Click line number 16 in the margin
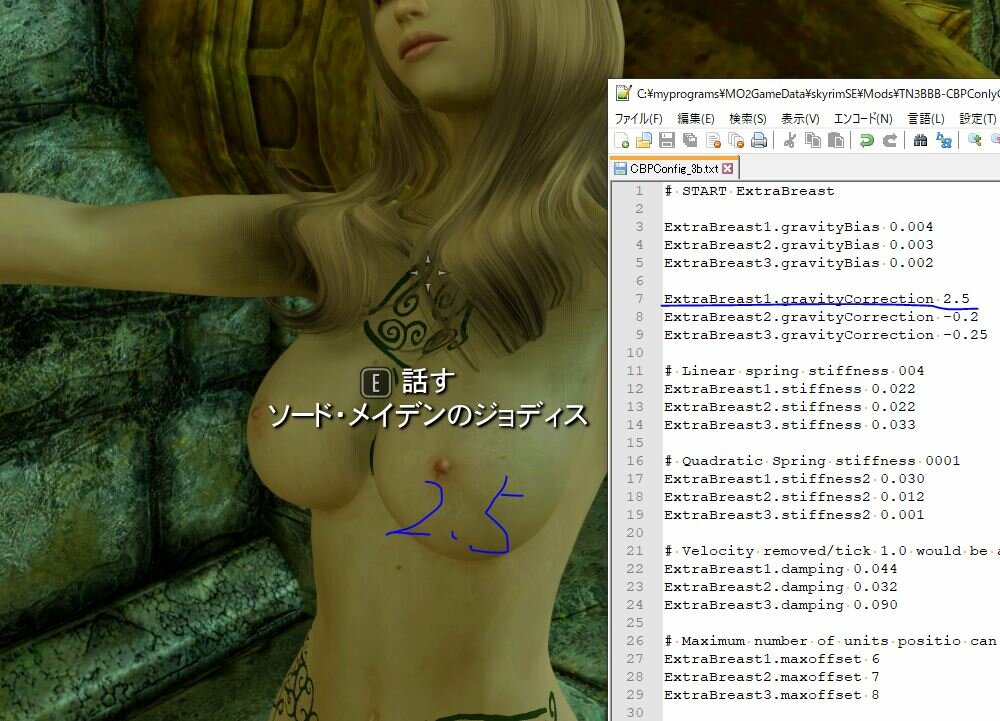The height and width of the screenshot is (721, 1000). pyautogui.click(x=635, y=461)
